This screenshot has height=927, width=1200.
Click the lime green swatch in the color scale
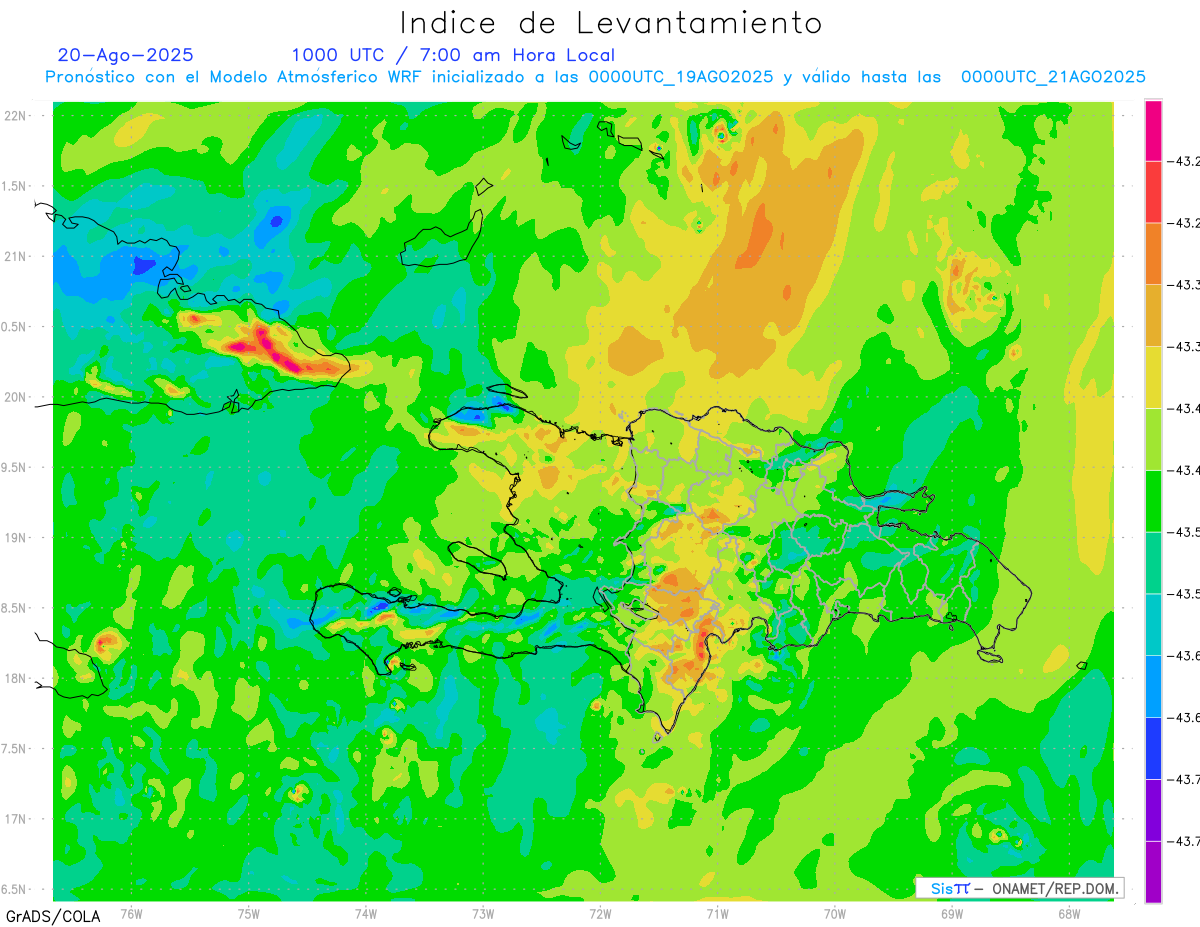click(x=1153, y=438)
